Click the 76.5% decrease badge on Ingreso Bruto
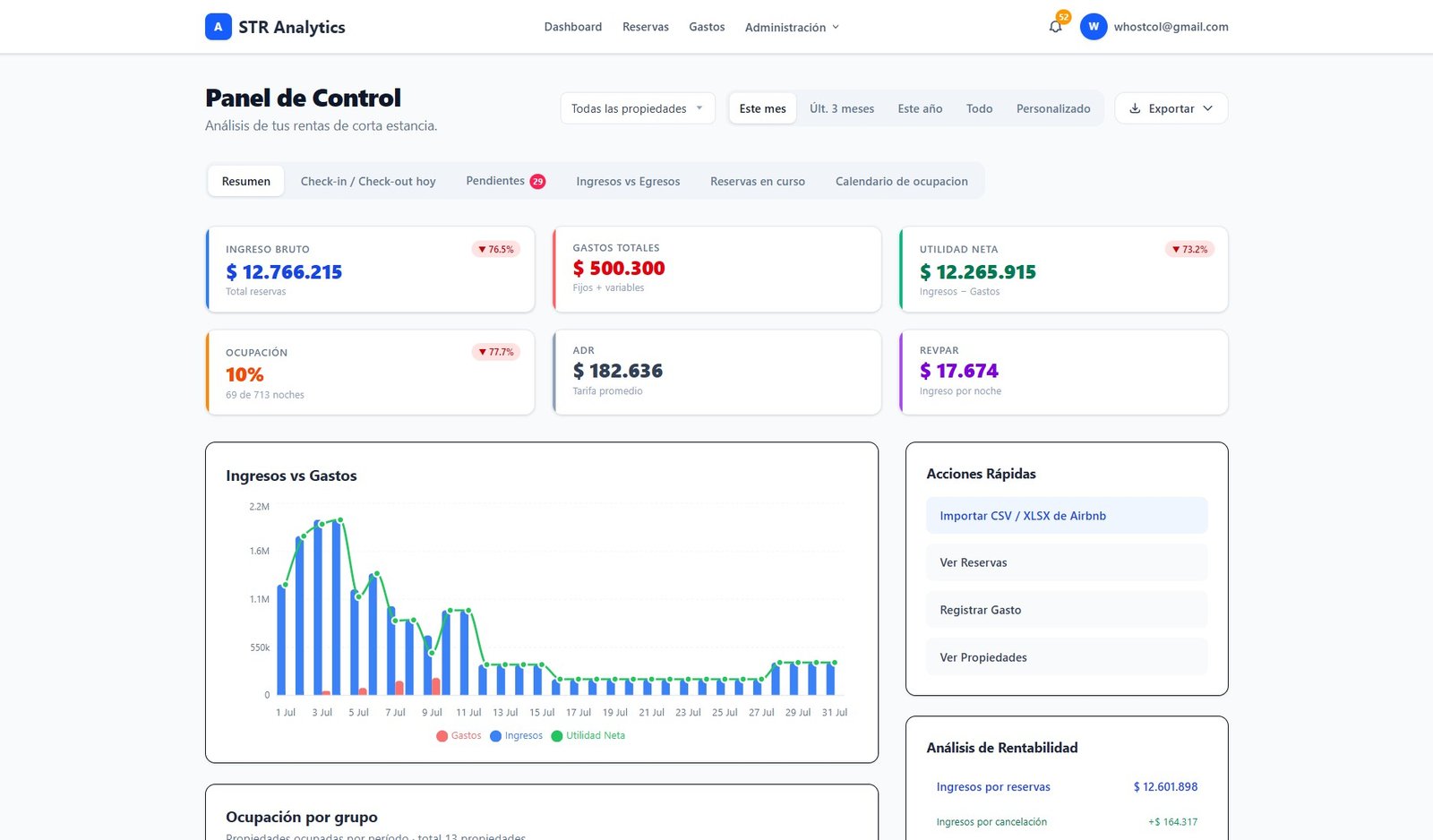The height and width of the screenshot is (840, 1433). [496, 249]
